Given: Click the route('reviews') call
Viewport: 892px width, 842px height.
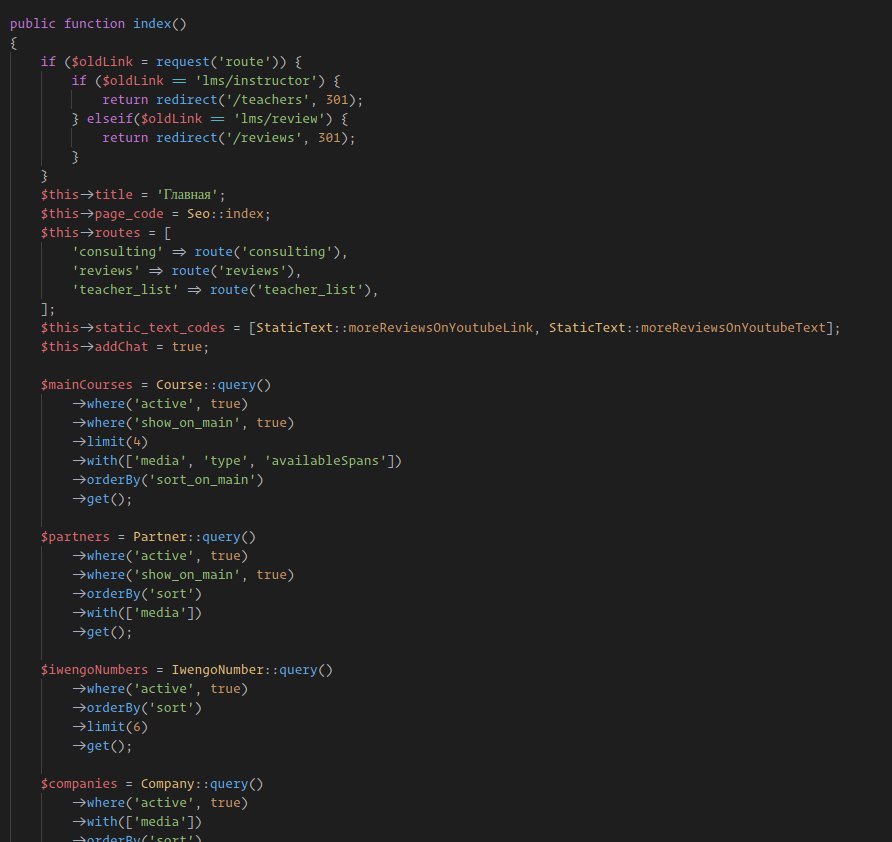Looking at the screenshot, I should coord(233,271).
